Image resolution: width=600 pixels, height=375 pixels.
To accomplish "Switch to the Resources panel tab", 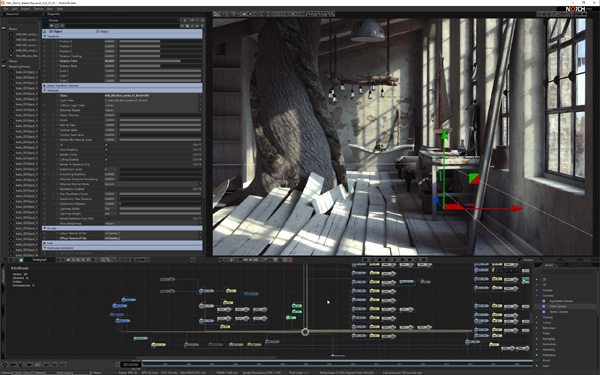I will [x=12, y=14].
